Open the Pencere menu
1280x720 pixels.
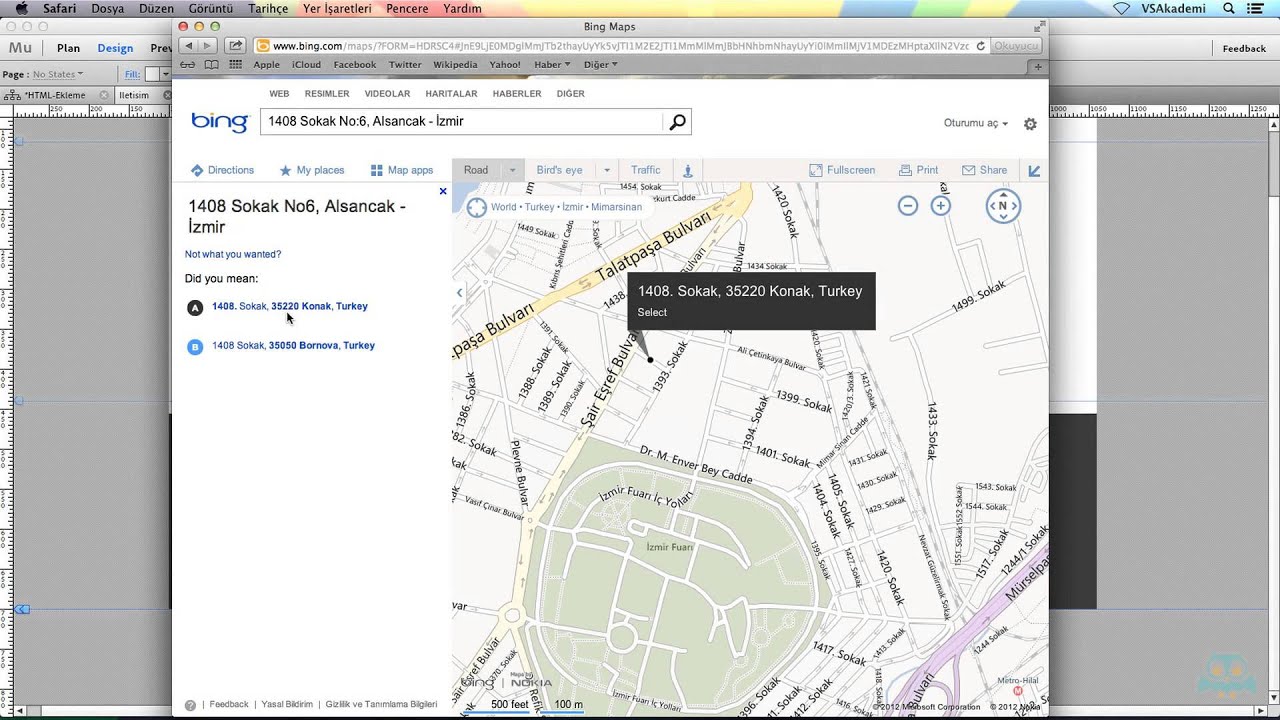pos(407,9)
